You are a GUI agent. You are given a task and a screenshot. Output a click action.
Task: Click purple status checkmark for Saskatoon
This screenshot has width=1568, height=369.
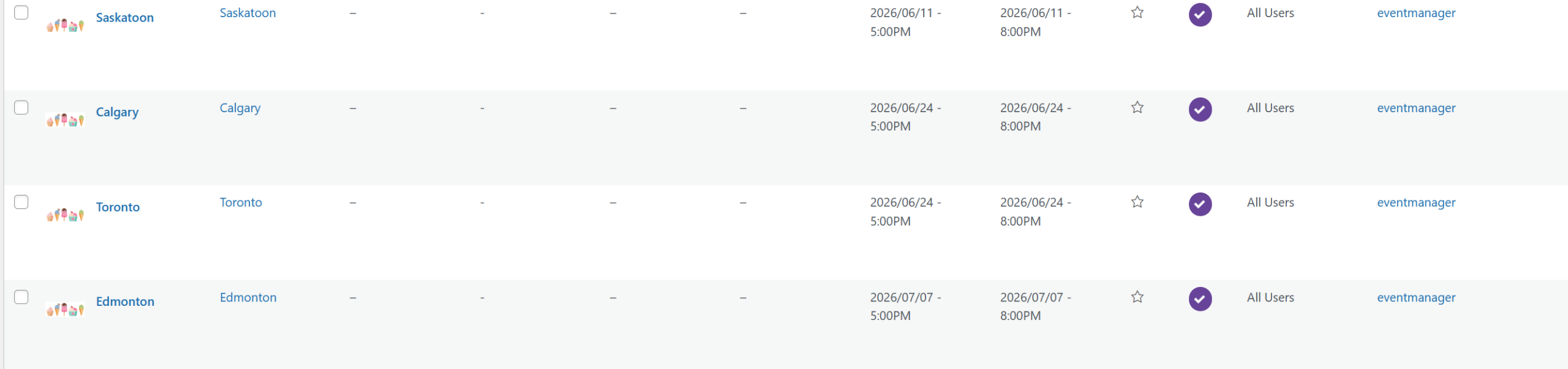[1200, 15]
